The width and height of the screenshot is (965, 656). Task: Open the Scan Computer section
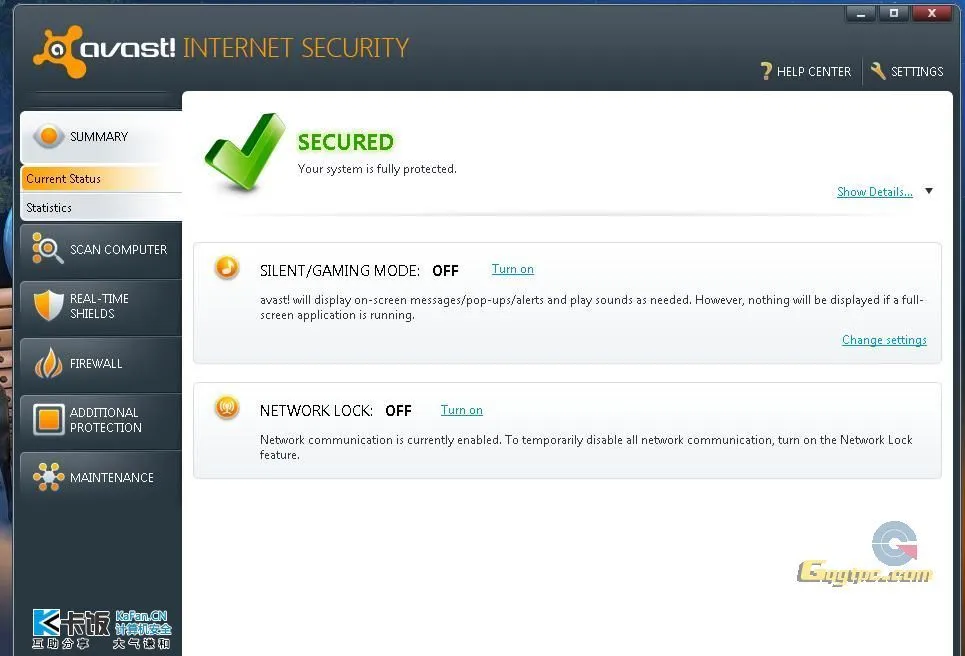(x=118, y=249)
